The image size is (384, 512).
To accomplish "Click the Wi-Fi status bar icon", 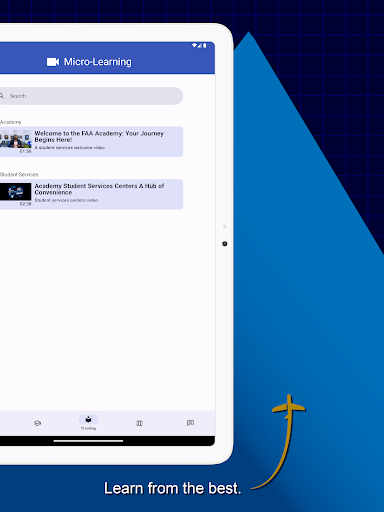I will pos(194,45).
